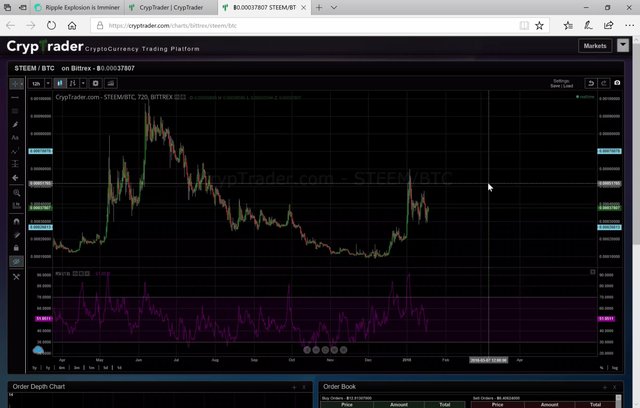The height and width of the screenshot is (408, 640).
Task: Open browser more options menu
Action: pyautogui.click(x=629, y=26)
